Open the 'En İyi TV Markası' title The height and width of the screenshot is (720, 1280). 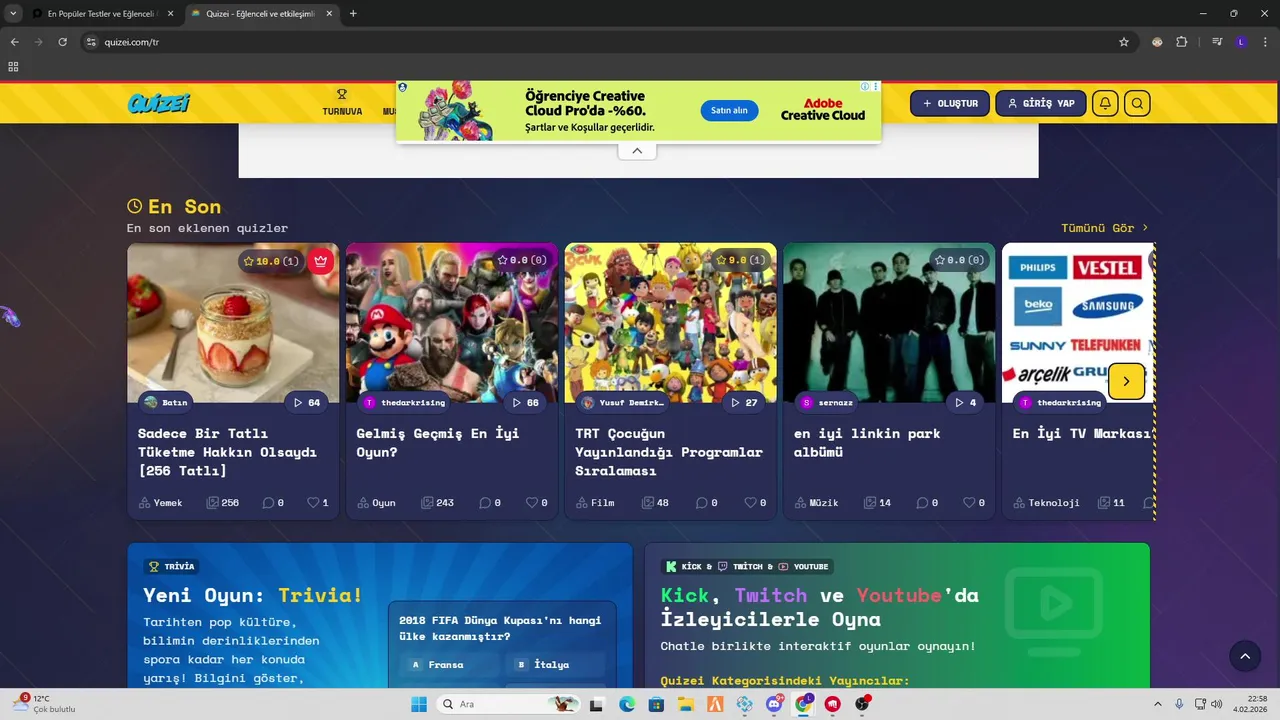tap(1082, 433)
